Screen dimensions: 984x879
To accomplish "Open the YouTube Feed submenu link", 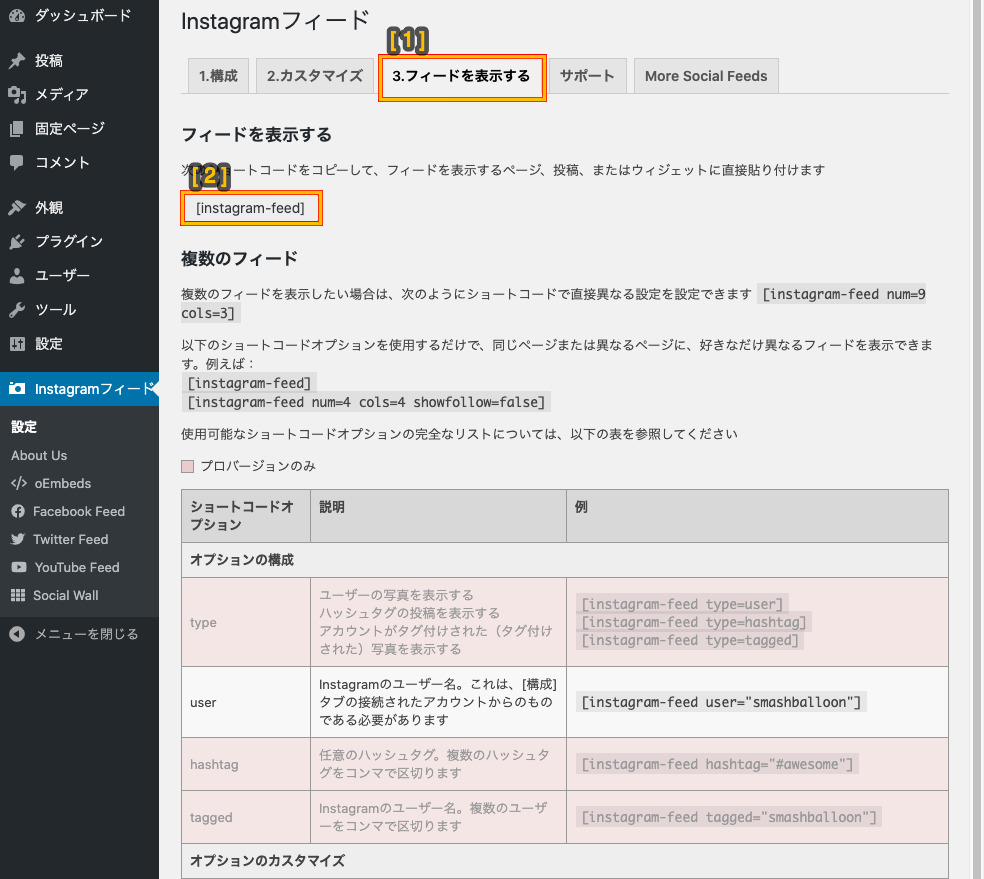I will 77,567.
